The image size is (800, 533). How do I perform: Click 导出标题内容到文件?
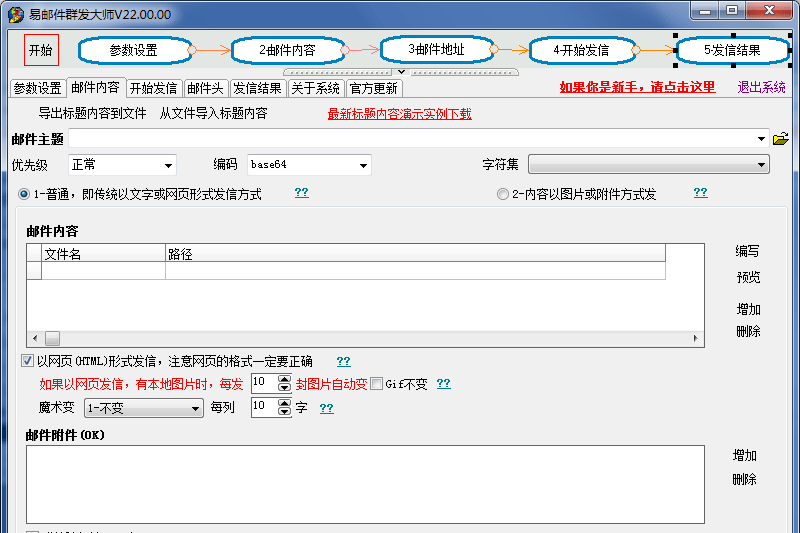[92, 113]
